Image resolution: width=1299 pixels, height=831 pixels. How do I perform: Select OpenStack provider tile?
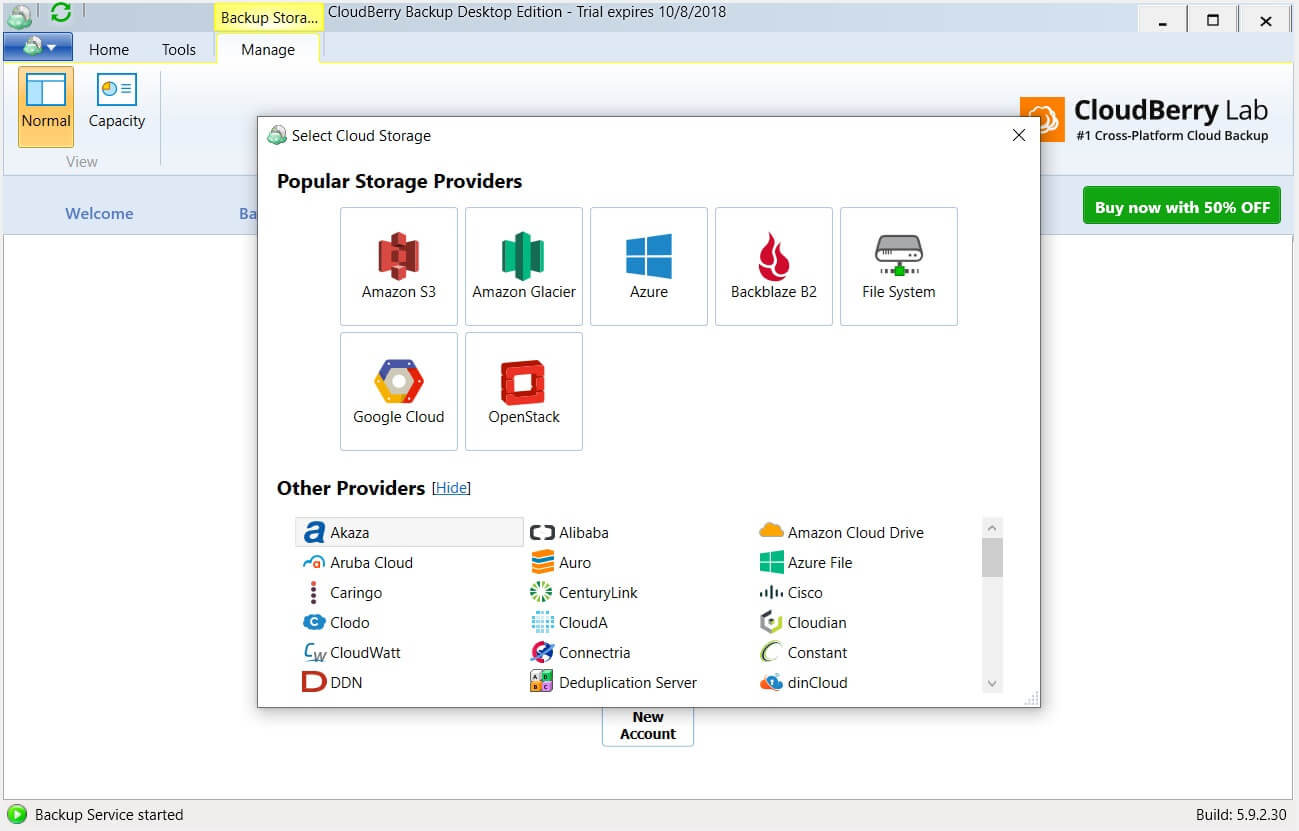524,391
